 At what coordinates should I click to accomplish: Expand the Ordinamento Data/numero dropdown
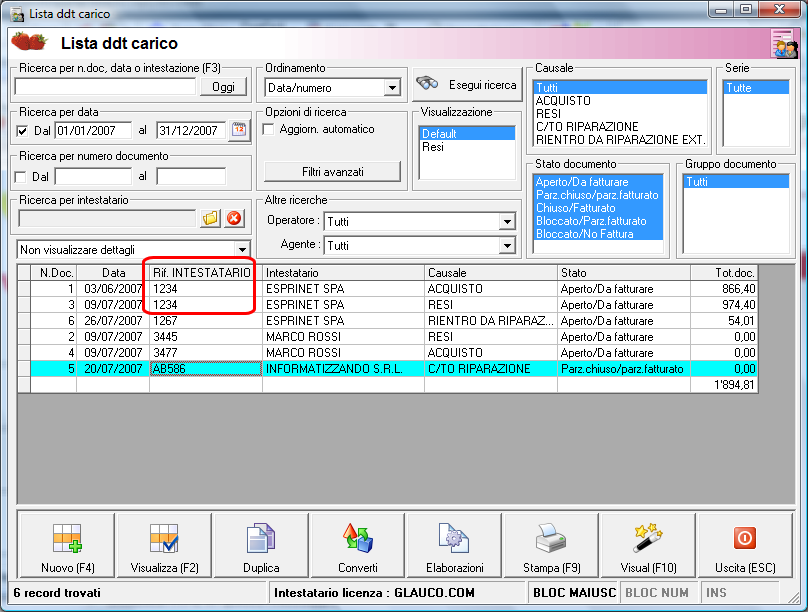pyautogui.click(x=392, y=88)
